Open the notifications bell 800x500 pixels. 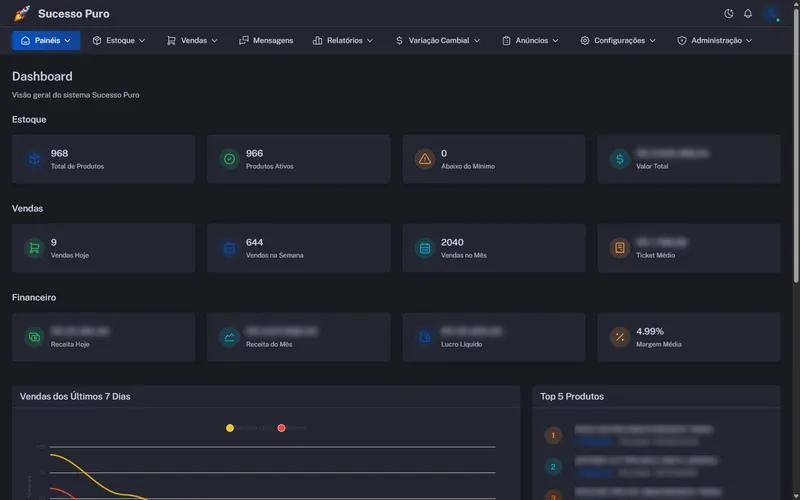click(x=747, y=14)
